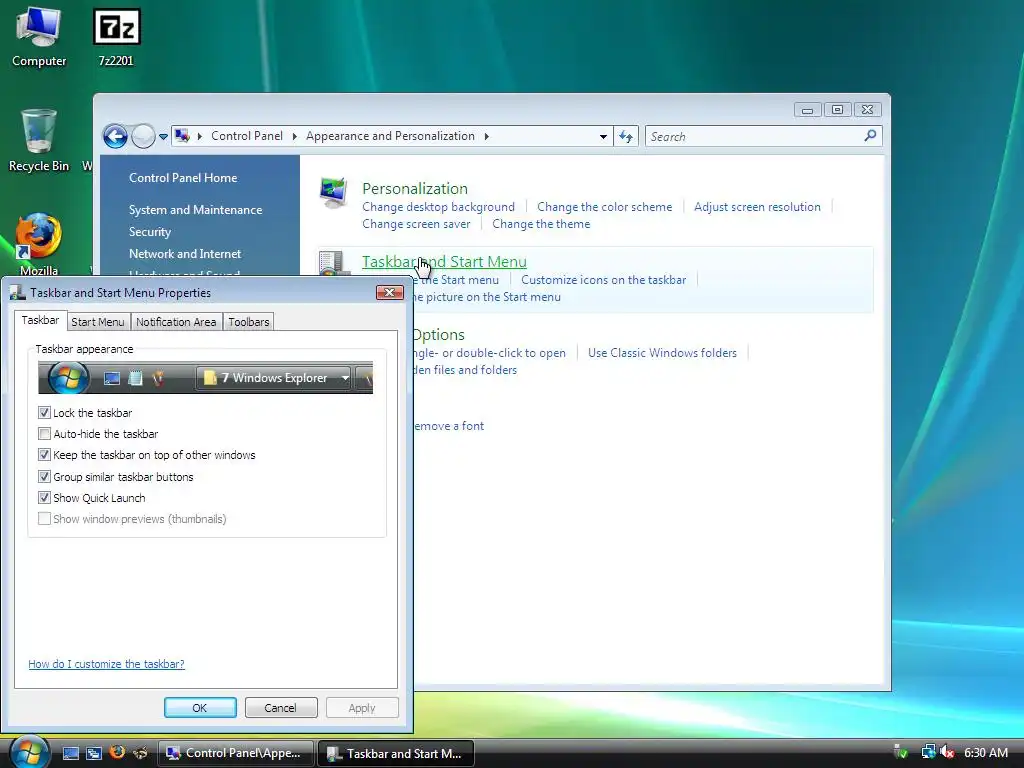Viewport: 1024px width, 768px height.
Task: Toggle Lock the taskbar checkbox
Action: coord(44,413)
